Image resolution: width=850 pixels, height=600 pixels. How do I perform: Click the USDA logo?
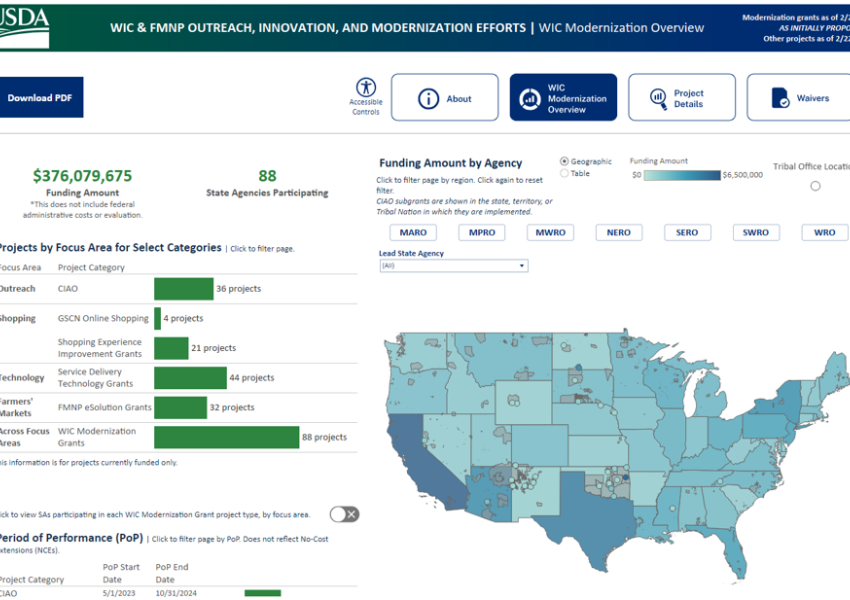pyautogui.click(x=24, y=28)
